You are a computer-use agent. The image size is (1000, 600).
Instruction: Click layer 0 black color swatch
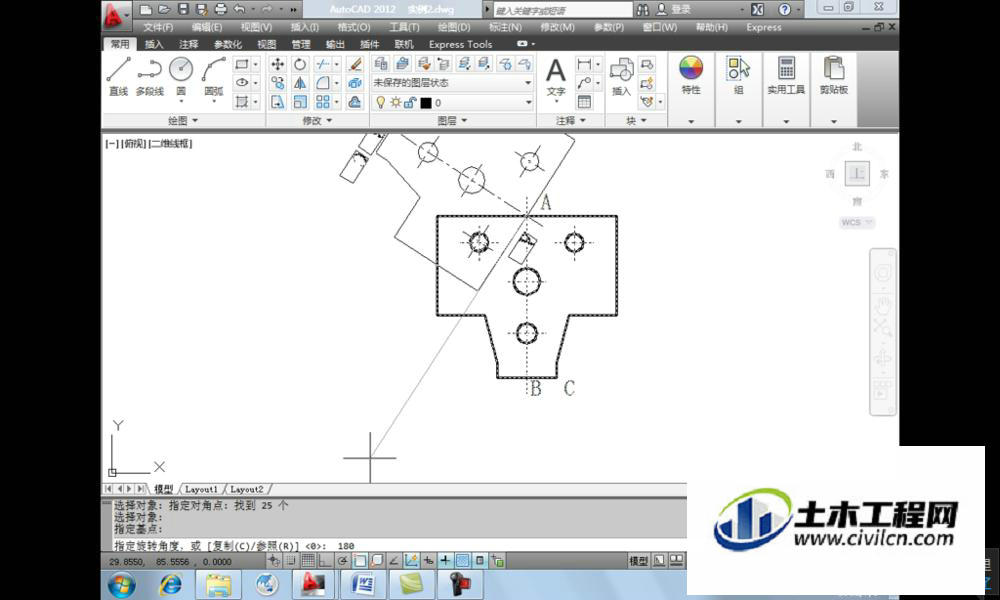(426, 103)
